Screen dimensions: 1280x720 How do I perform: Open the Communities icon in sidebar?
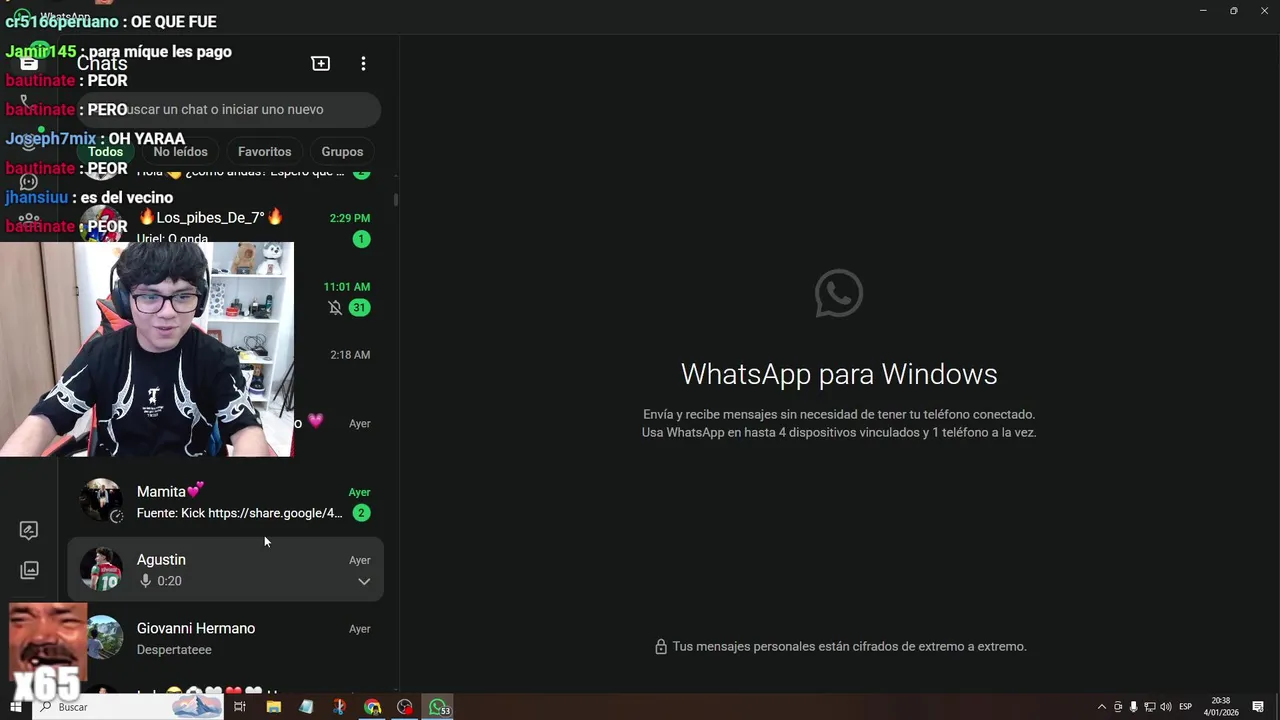click(x=29, y=220)
